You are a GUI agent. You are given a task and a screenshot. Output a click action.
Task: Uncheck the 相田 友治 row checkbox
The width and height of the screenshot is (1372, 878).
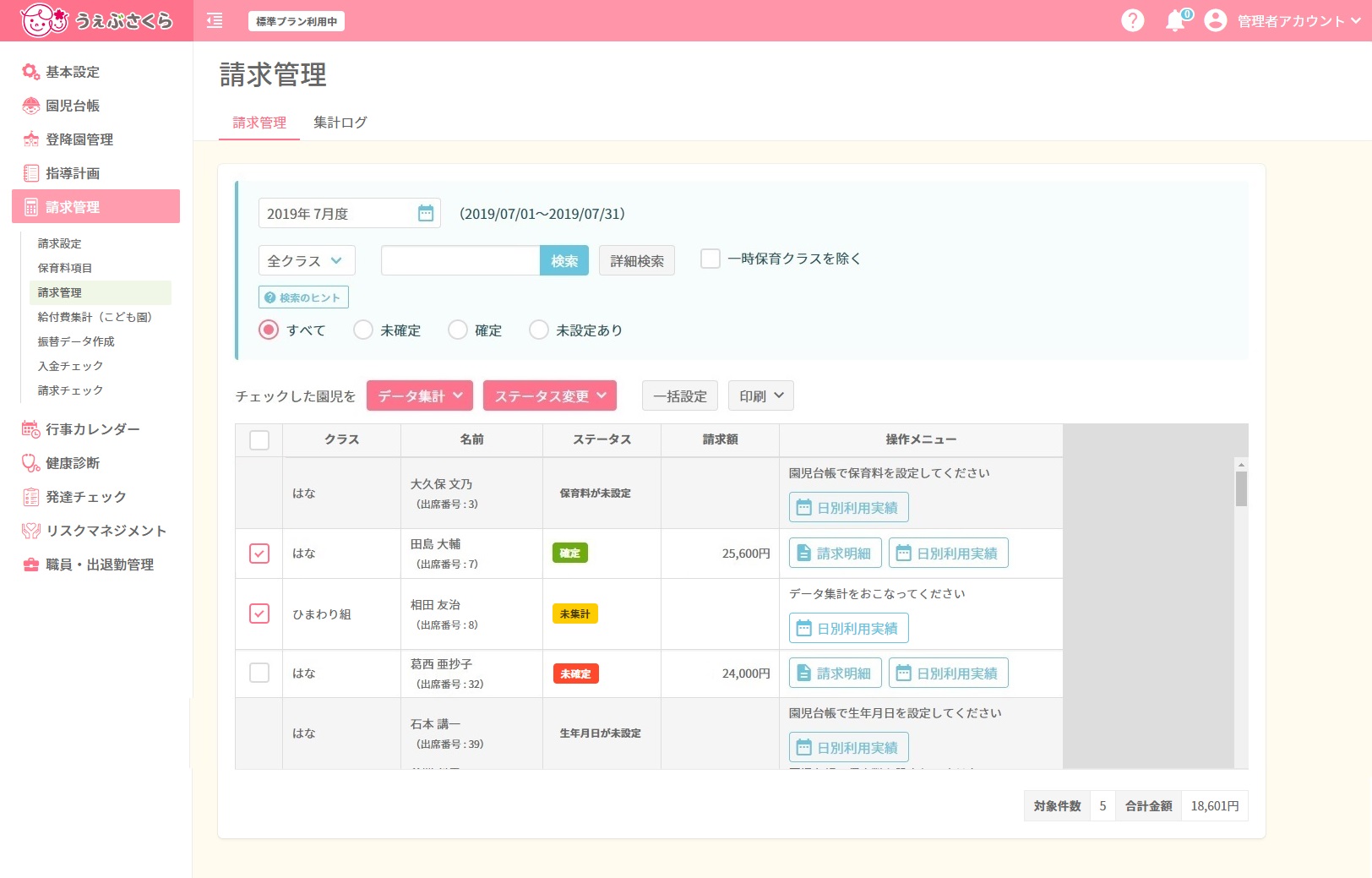[x=259, y=614]
